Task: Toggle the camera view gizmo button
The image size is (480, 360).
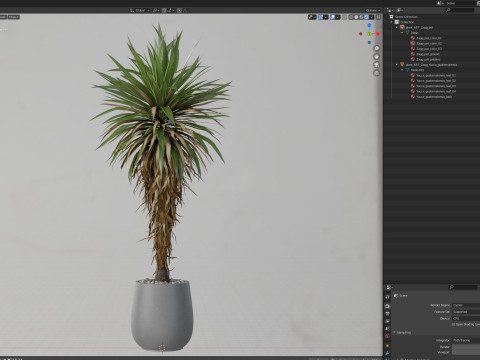Action: point(377,64)
